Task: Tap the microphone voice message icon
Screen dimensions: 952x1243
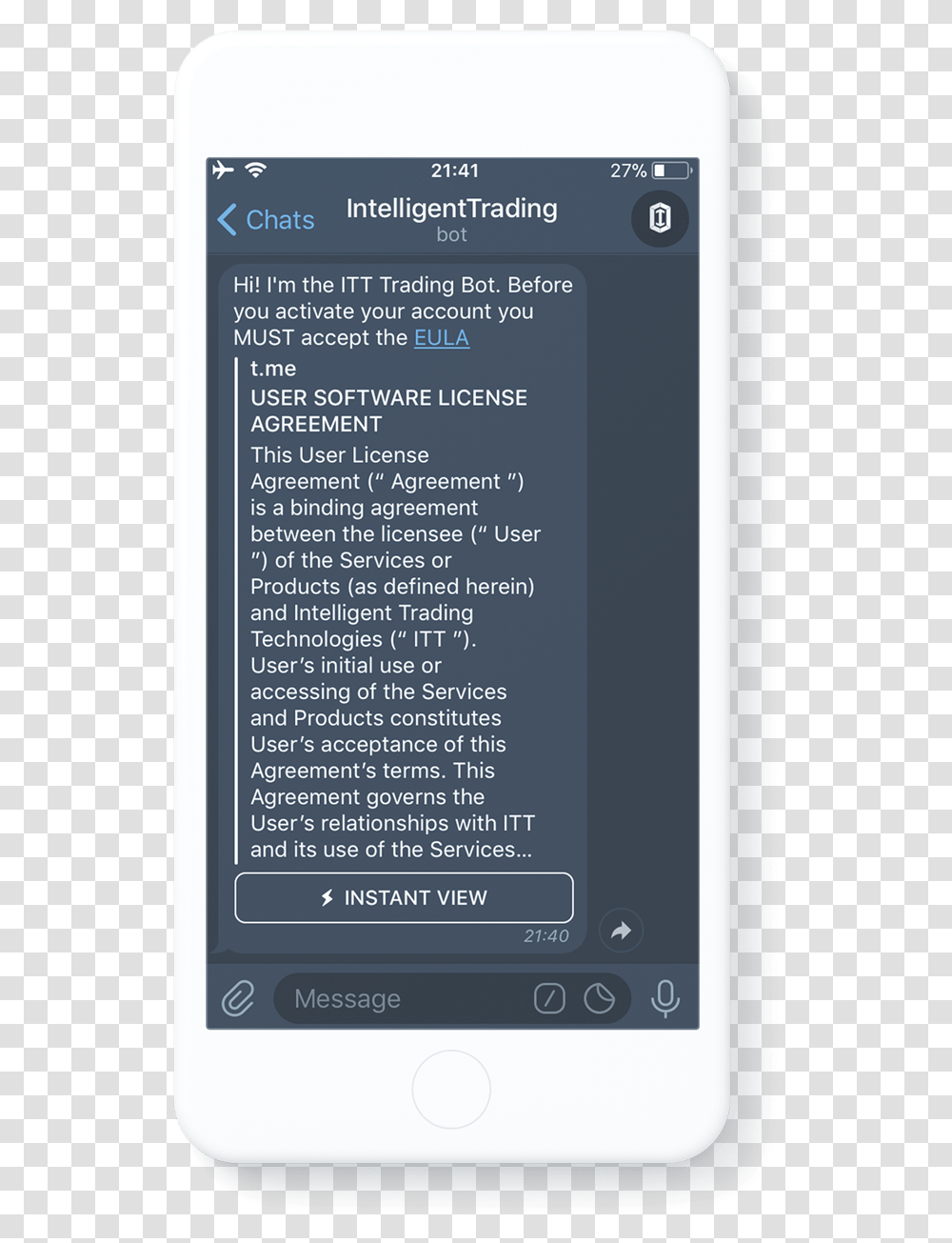Action: point(665,998)
